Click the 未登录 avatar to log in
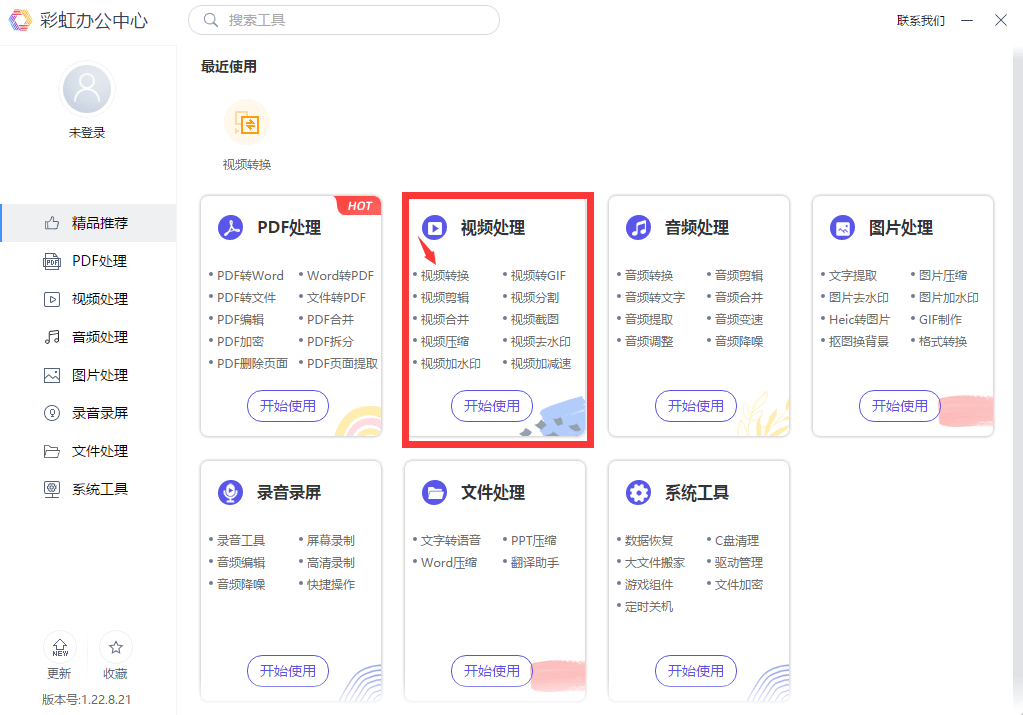This screenshot has width=1023, height=715. 86,88
